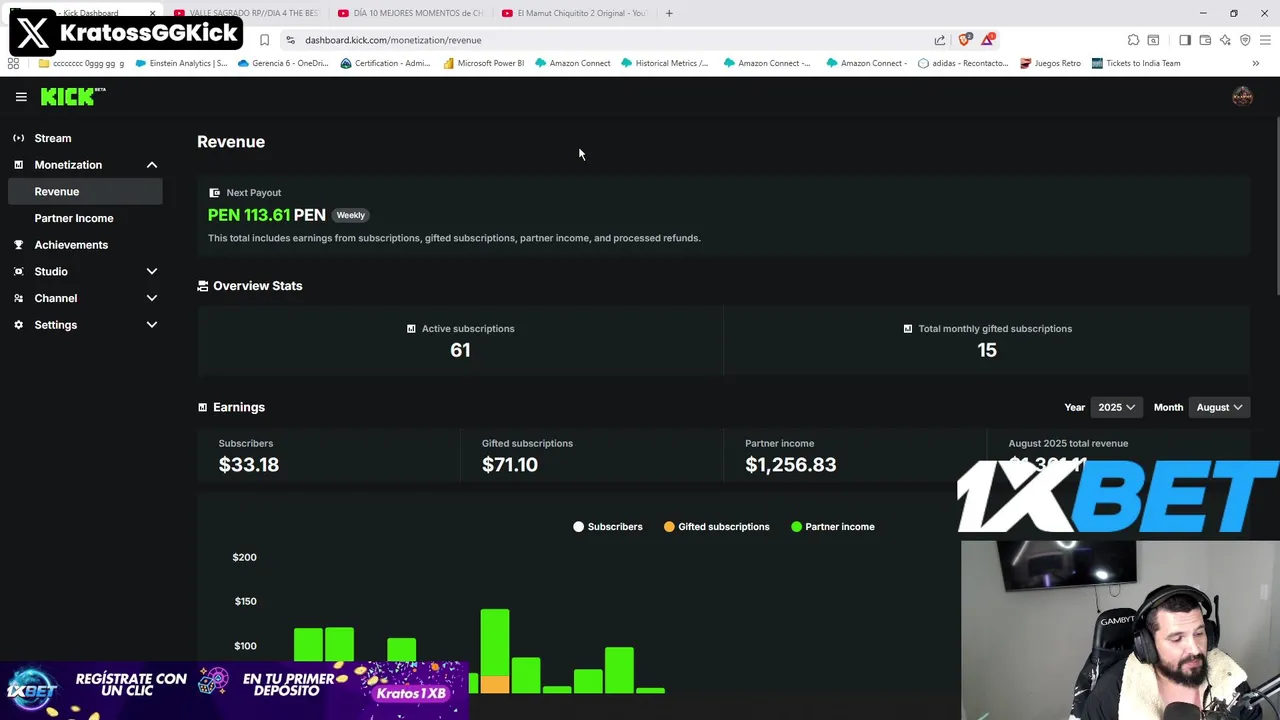Click the tallest green bar in chart

[495, 642]
